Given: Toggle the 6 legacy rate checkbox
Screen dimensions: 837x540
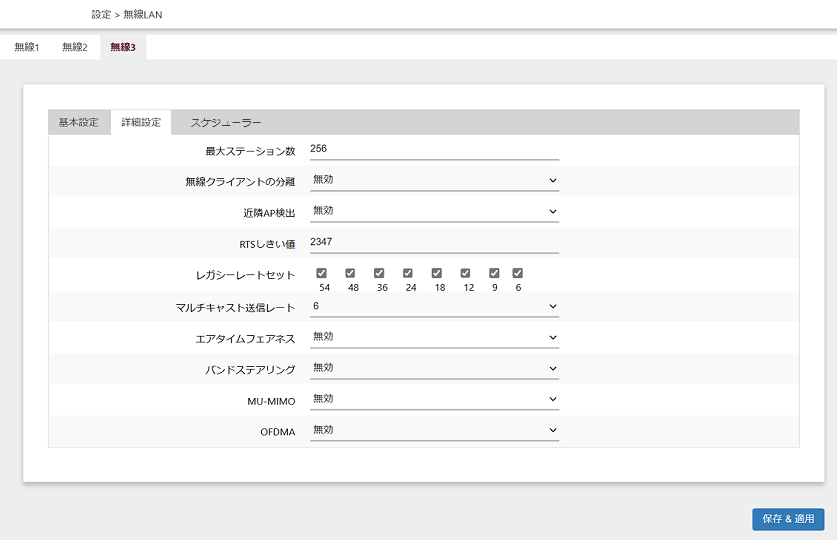Looking at the screenshot, I should [x=518, y=273].
